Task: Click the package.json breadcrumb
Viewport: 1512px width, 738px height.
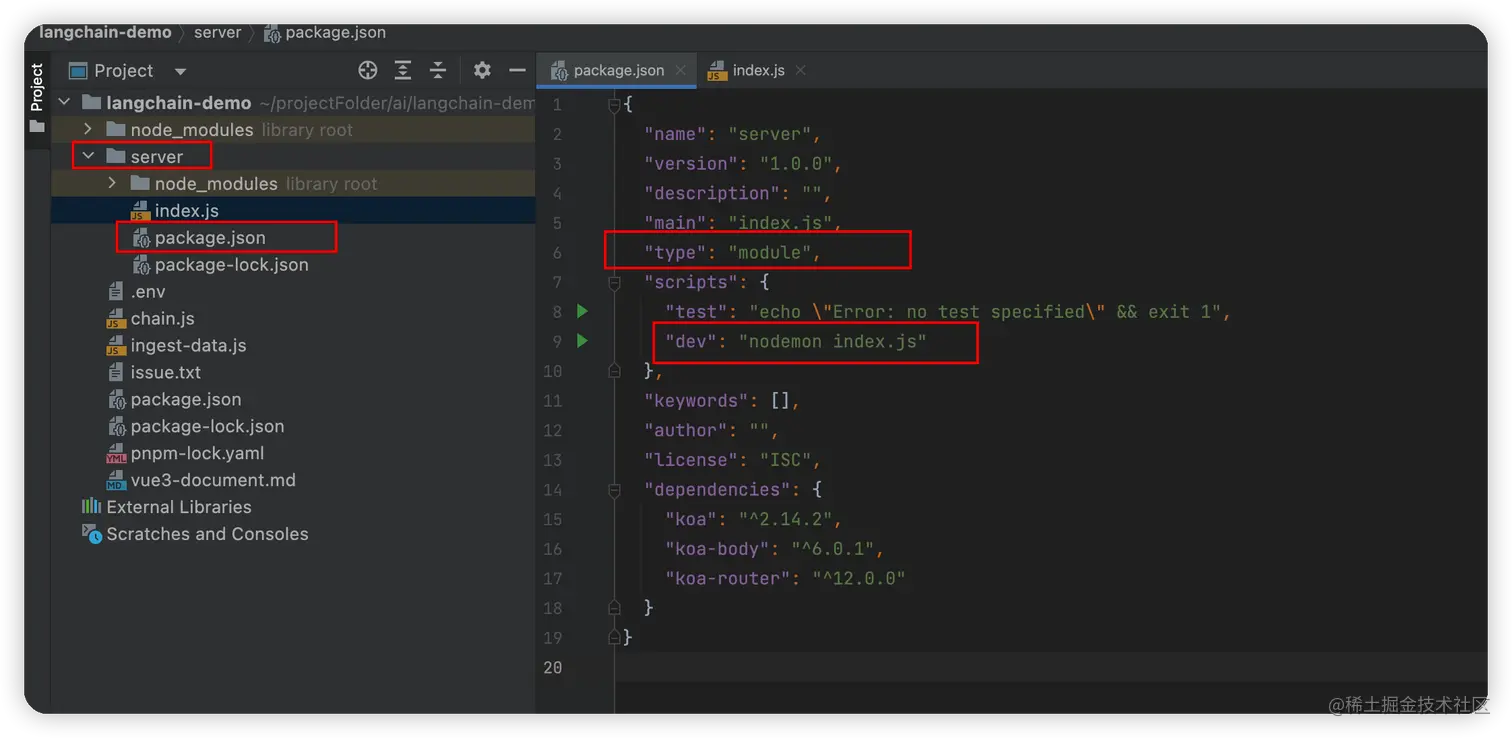Action: 335,32
